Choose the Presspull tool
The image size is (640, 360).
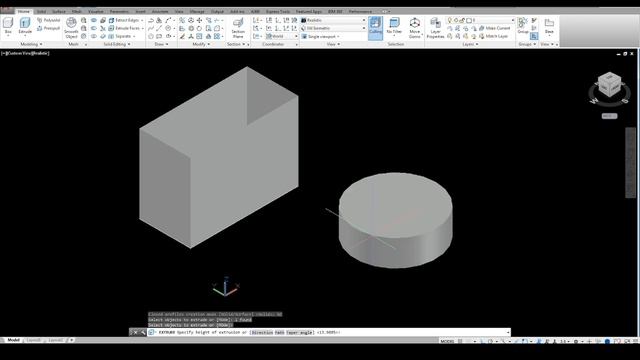tap(49, 28)
